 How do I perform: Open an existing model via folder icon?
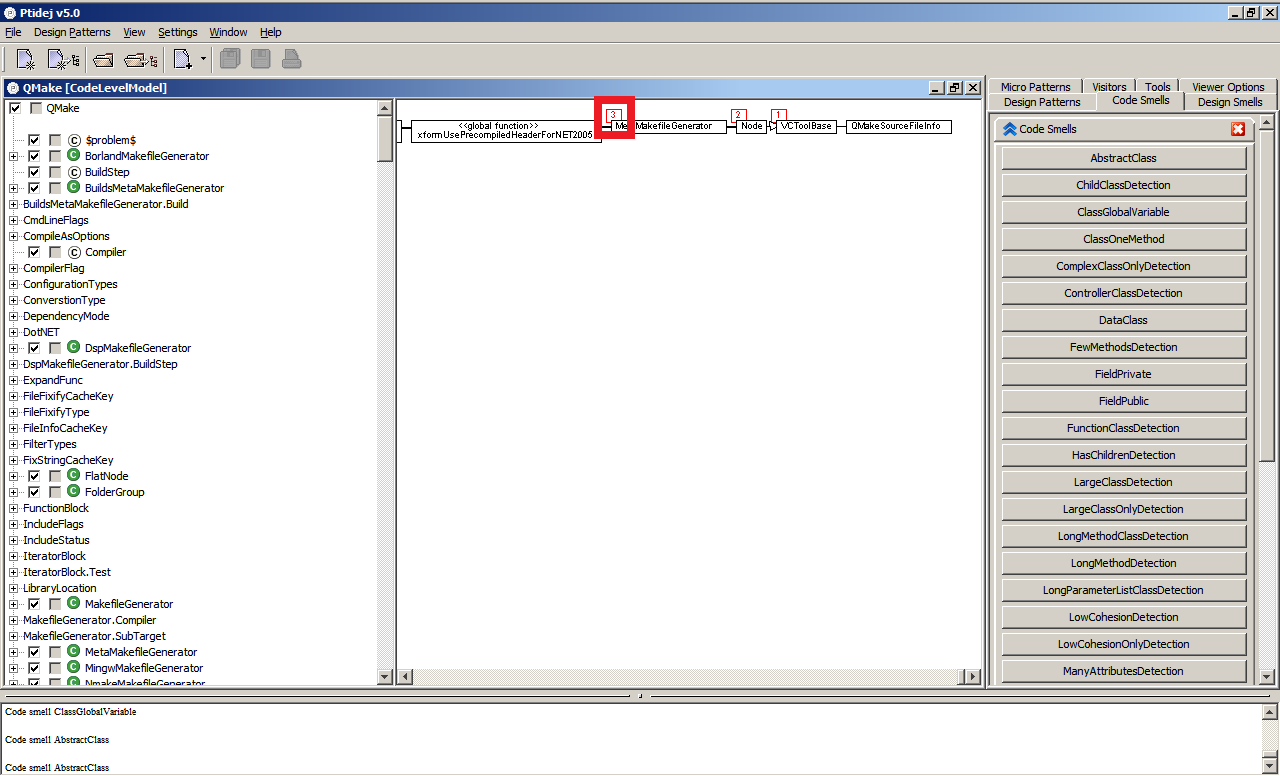pyautogui.click(x=103, y=58)
